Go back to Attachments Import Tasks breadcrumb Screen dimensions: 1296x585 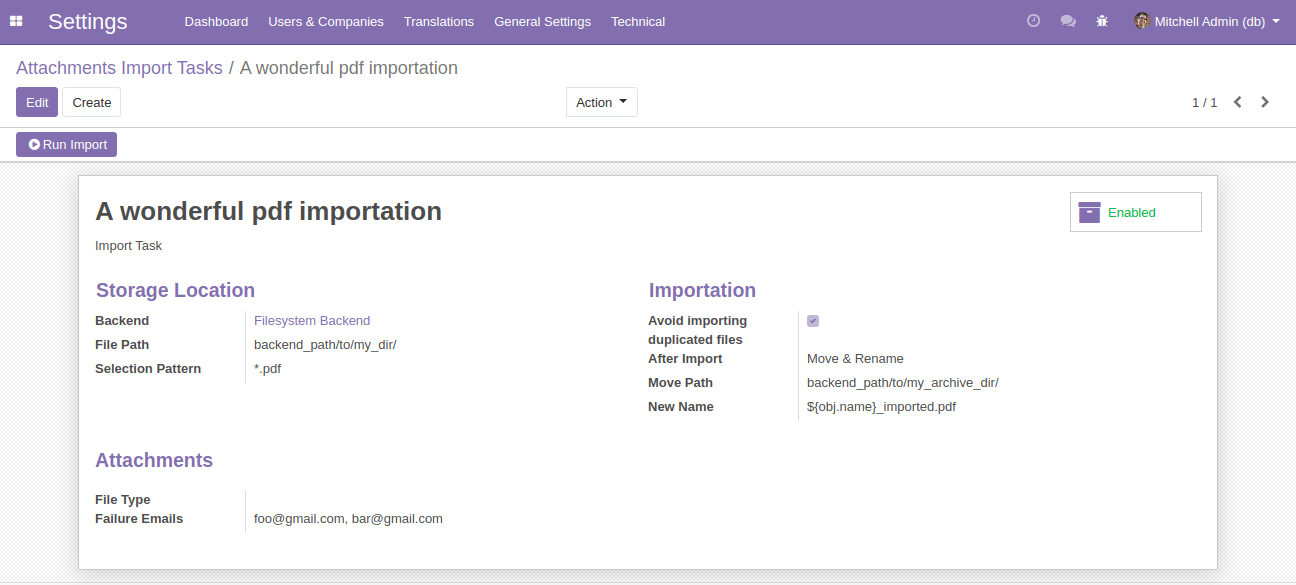pos(119,68)
